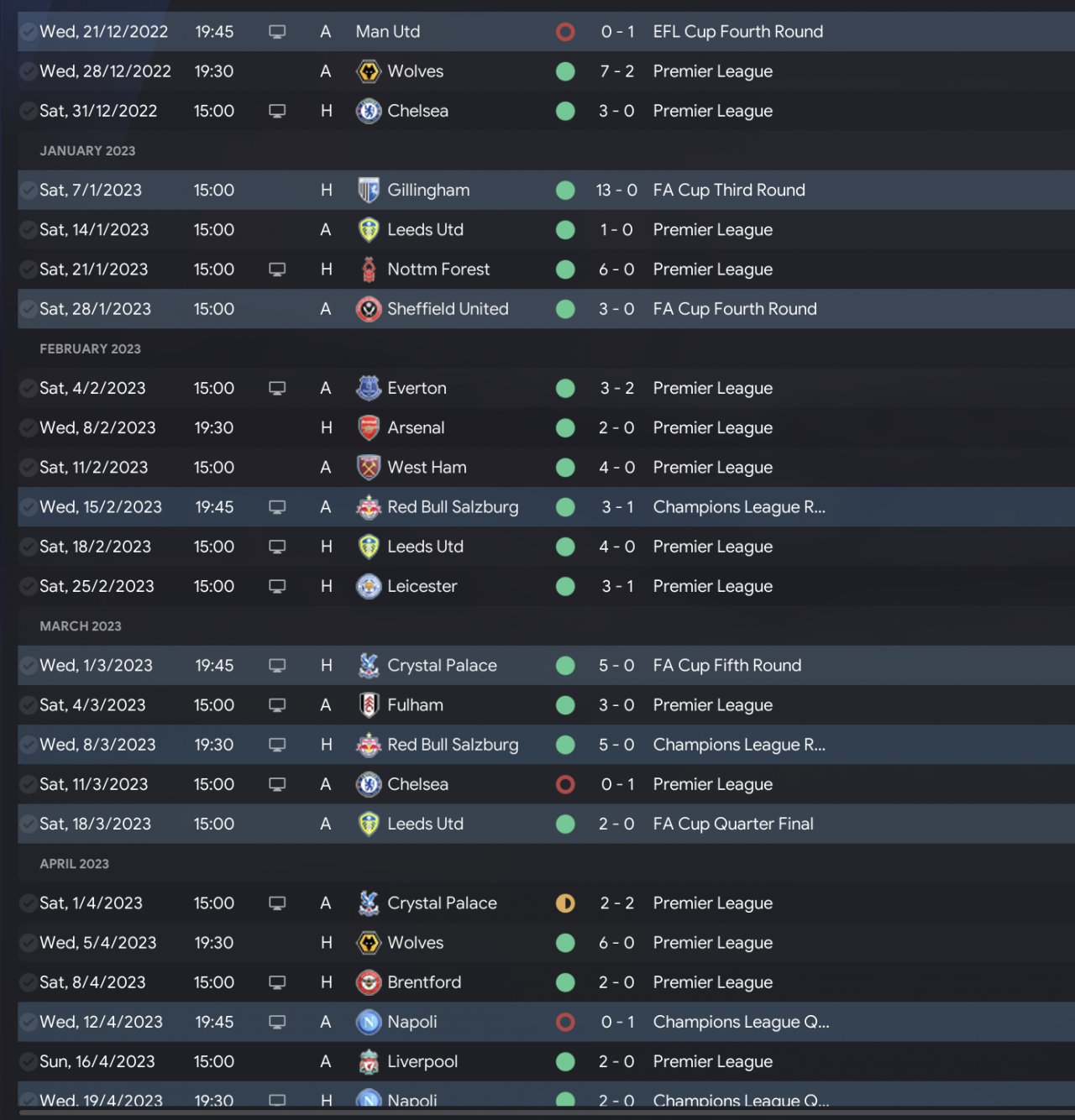Click the Nottm Forest club badge

pyautogui.click(x=369, y=270)
